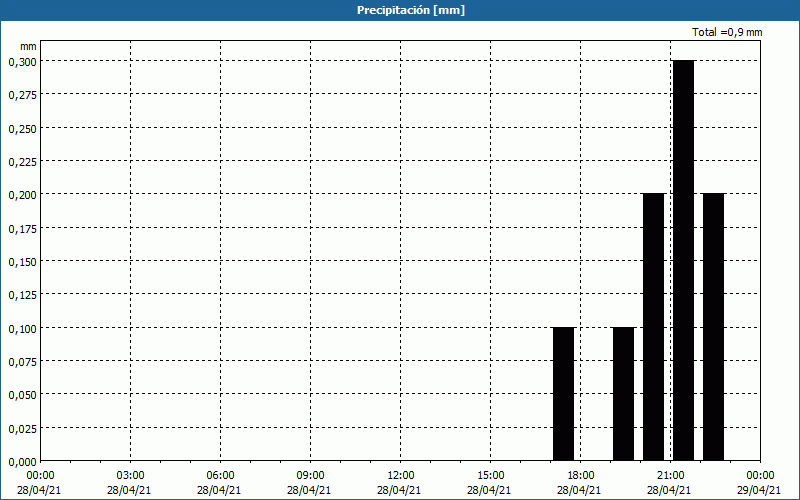800x500 pixels.
Task: Click the 18:00 28/04/21 x-axis label
Action: (x=580, y=483)
